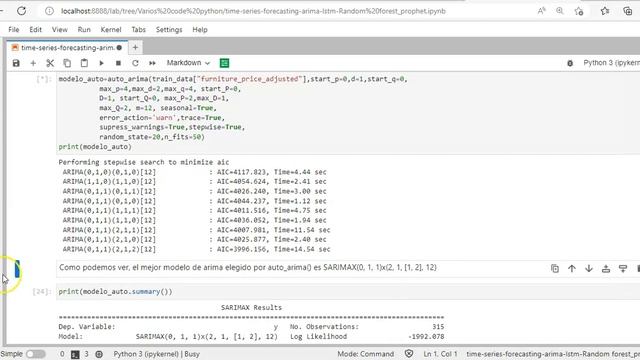640x360 pixels.
Task: Click the Mode: Command status text
Action: [x=365, y=354]
